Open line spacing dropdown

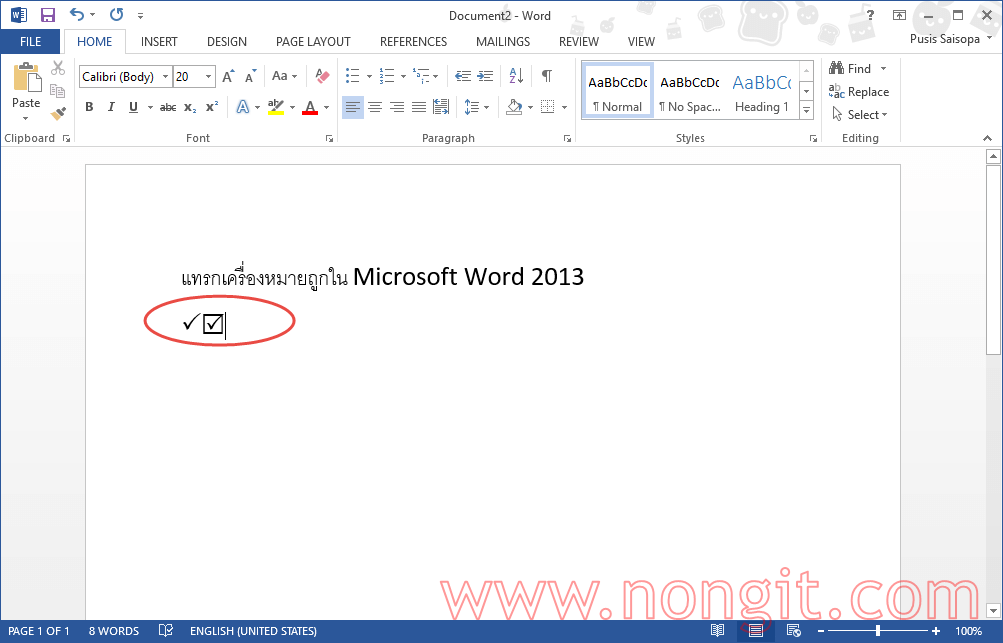(x=477, y=107)
